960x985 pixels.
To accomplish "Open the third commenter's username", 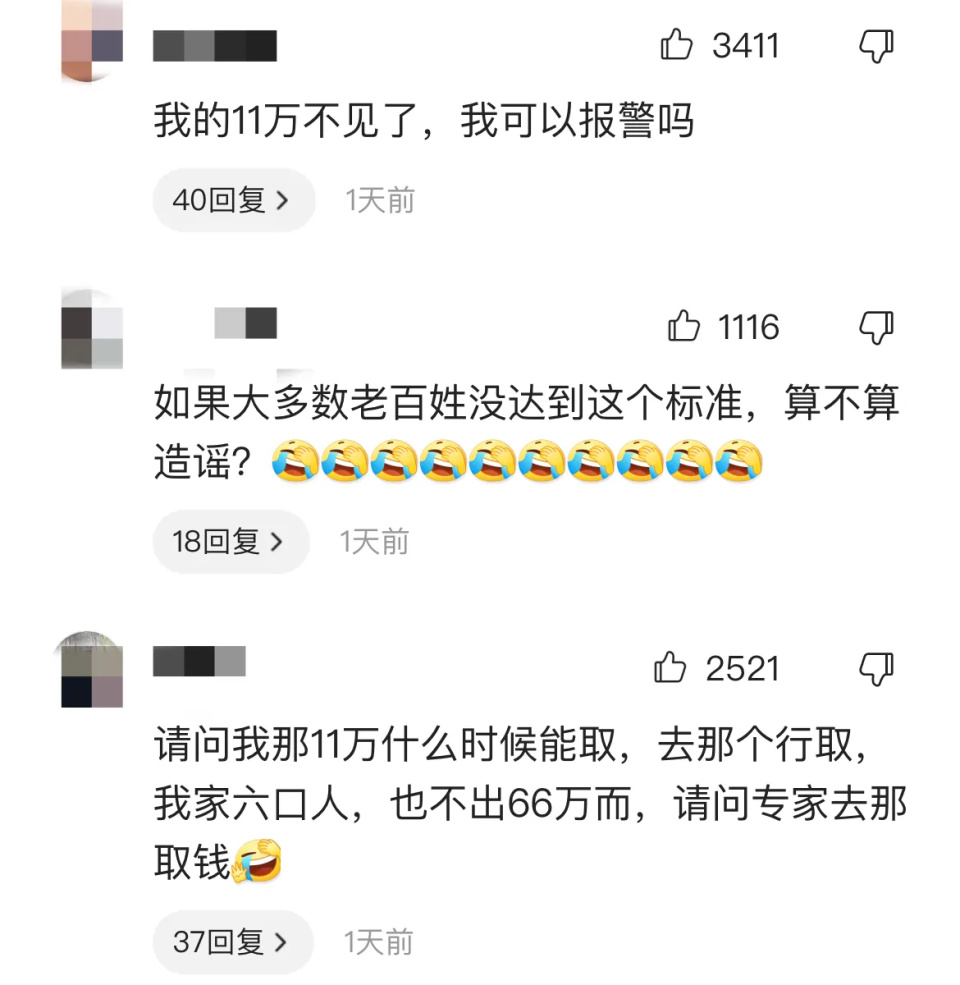I will (x=199, y=661).
